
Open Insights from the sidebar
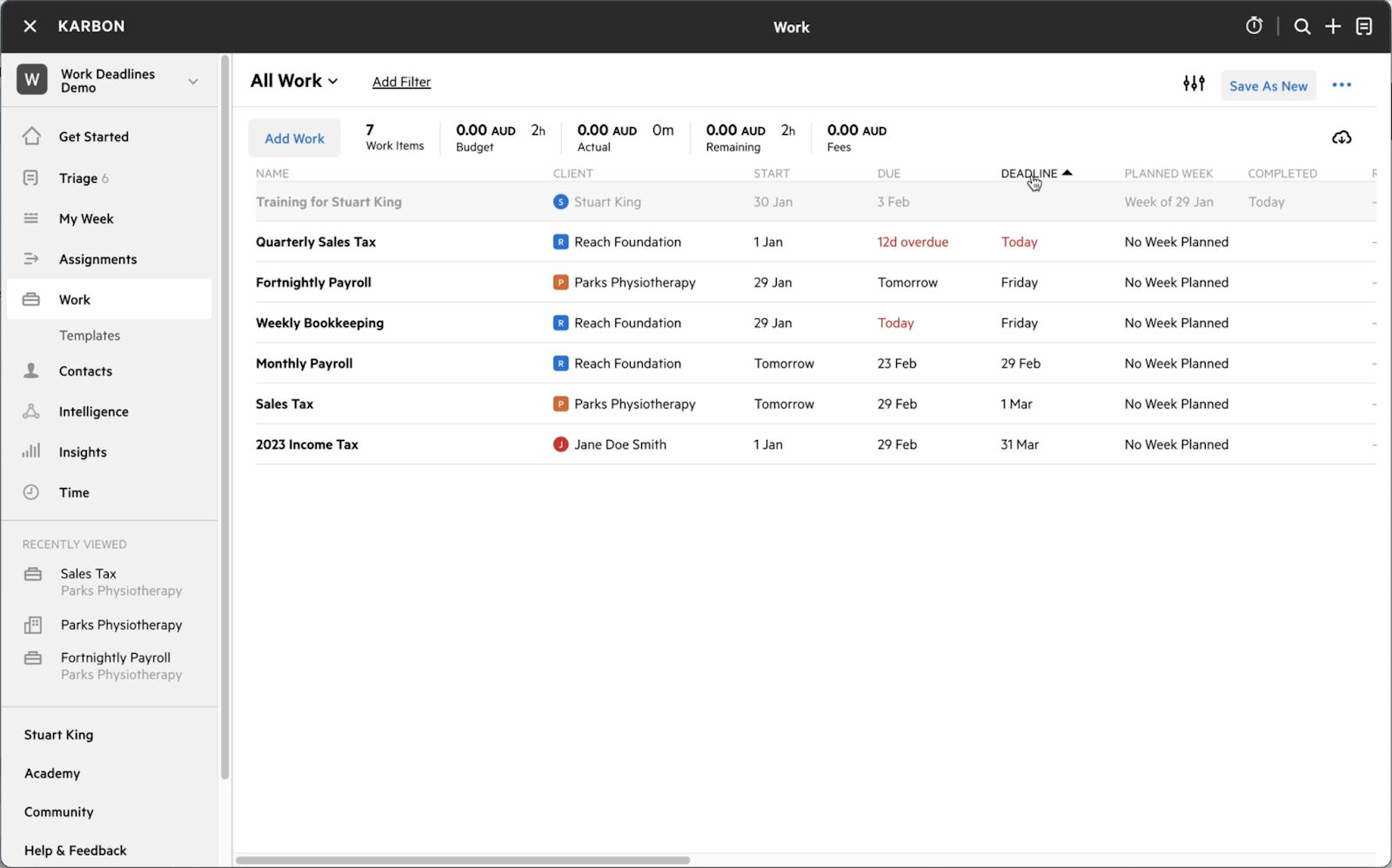83,452
